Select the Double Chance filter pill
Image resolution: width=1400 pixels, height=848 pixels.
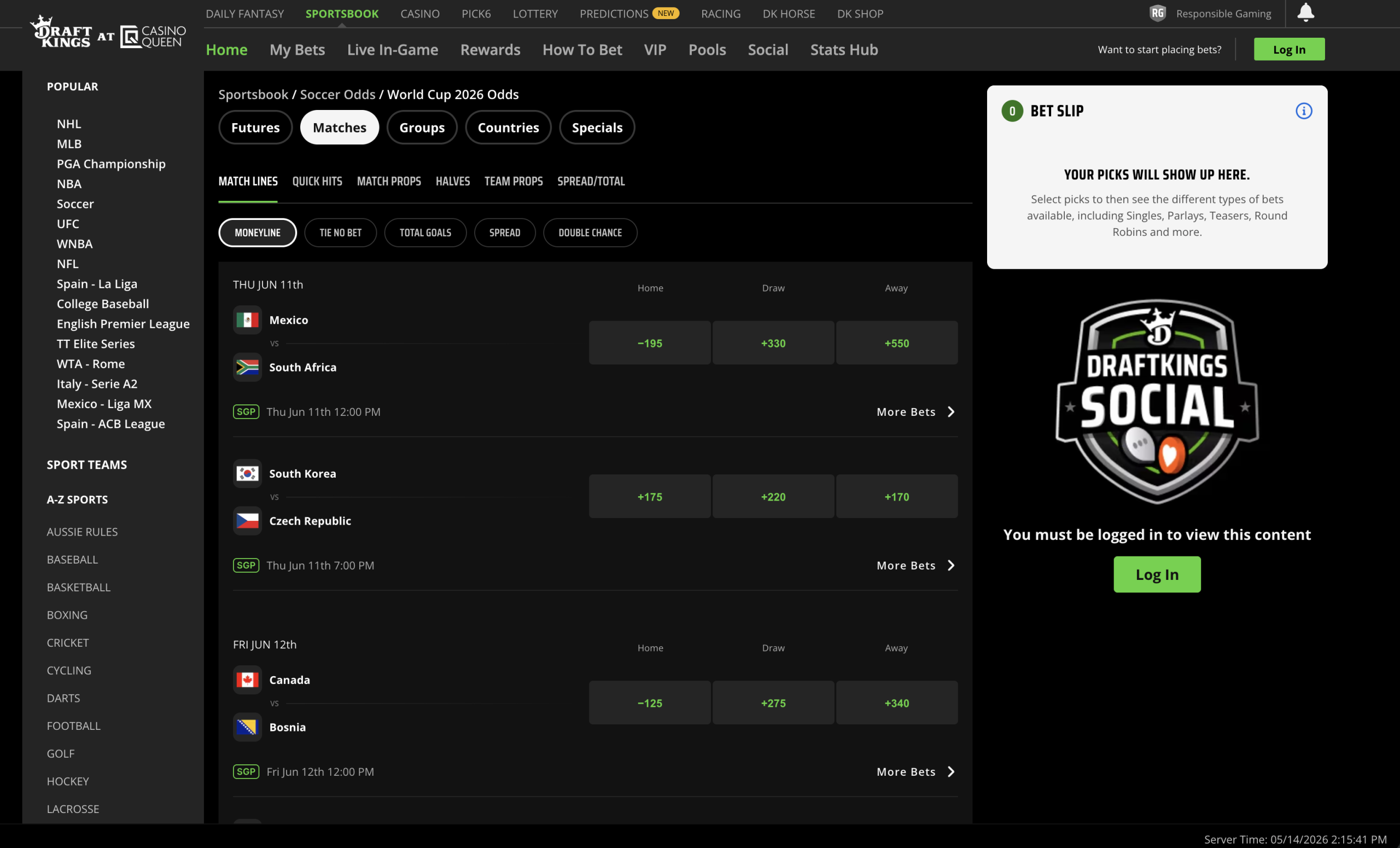pyautogui.click(x=590, y=233)
